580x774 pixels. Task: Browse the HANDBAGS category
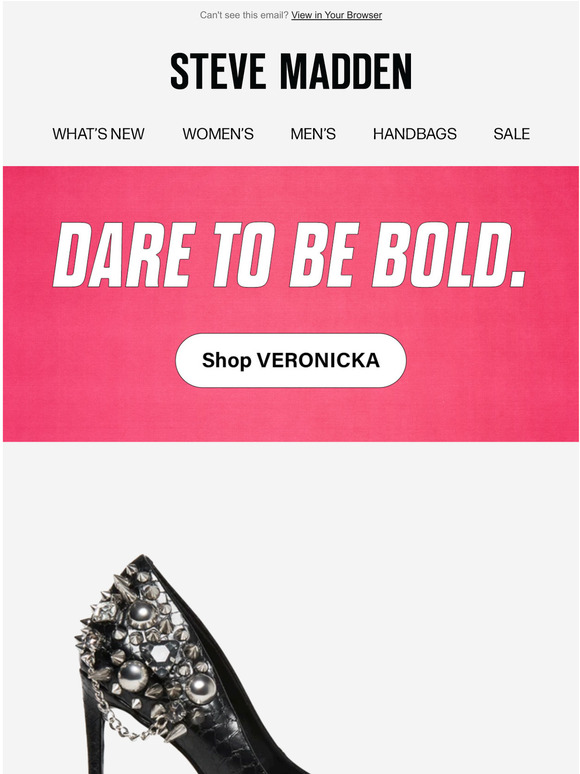tap(415, 134)
